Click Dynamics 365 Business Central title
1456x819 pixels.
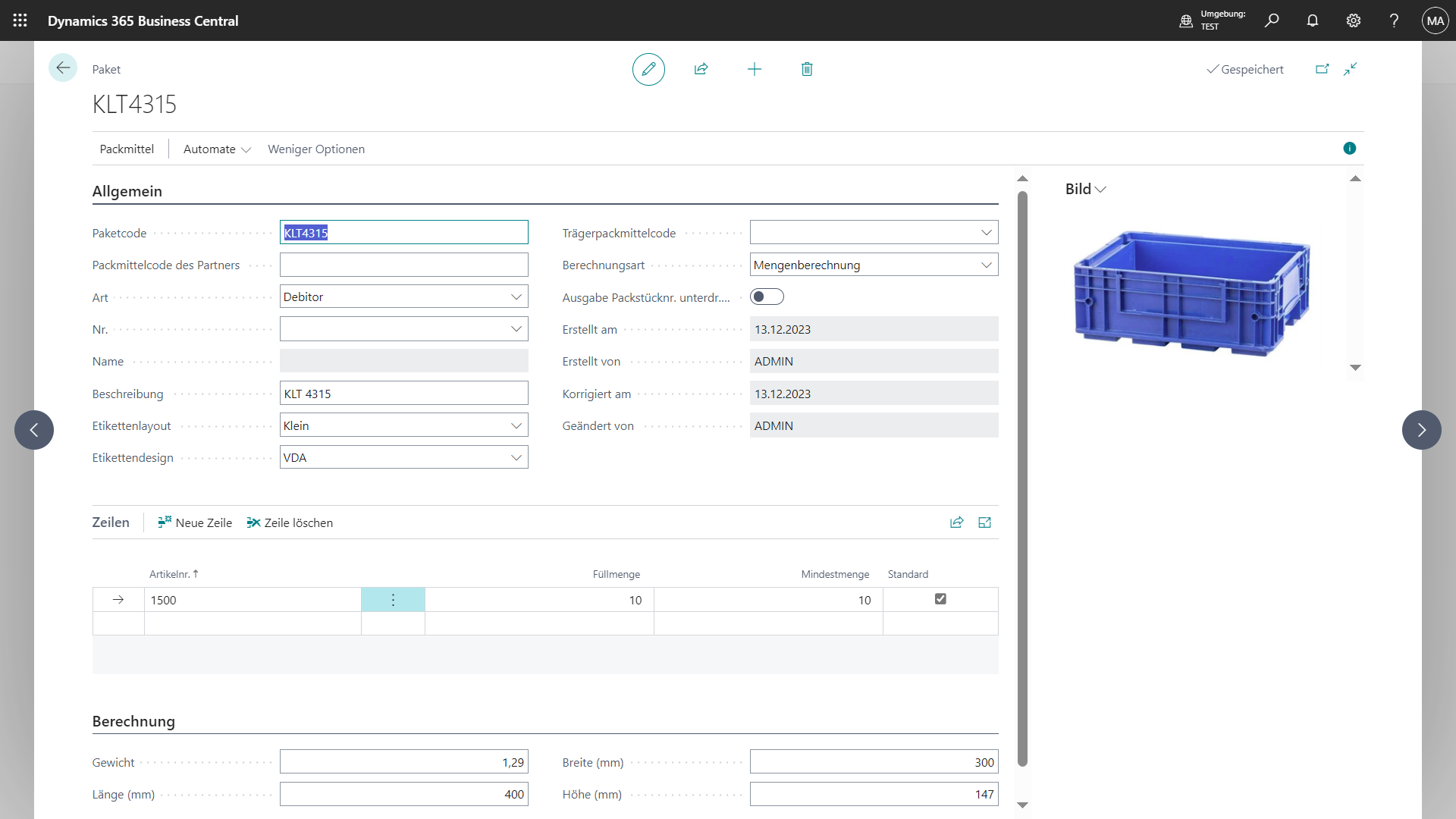[x=143, y=20]
